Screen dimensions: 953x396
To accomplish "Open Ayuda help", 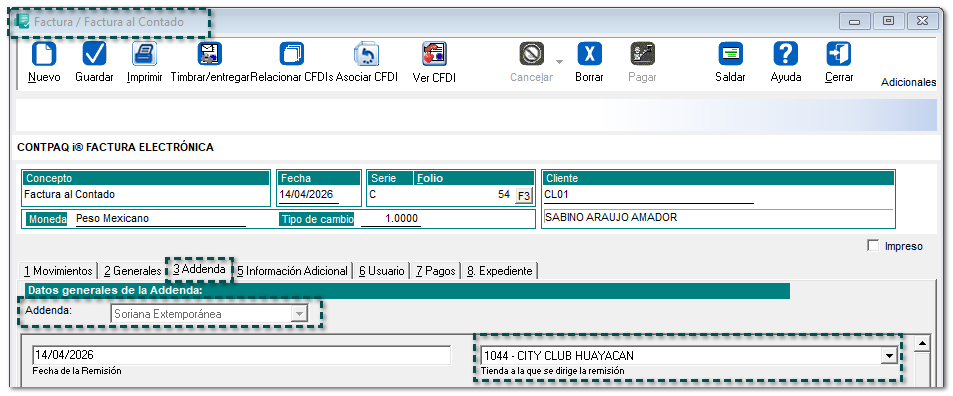I will [x=785, y=54].
